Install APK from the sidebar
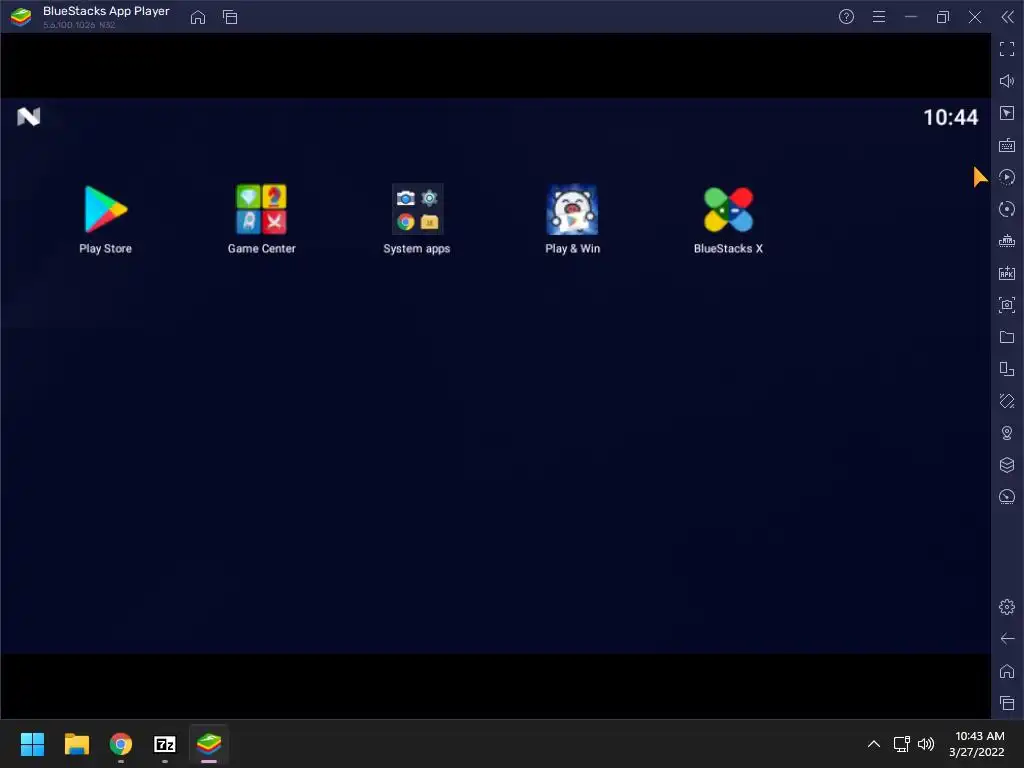The height and width of the screenshot is (768, 1024). pos(1007,273)
